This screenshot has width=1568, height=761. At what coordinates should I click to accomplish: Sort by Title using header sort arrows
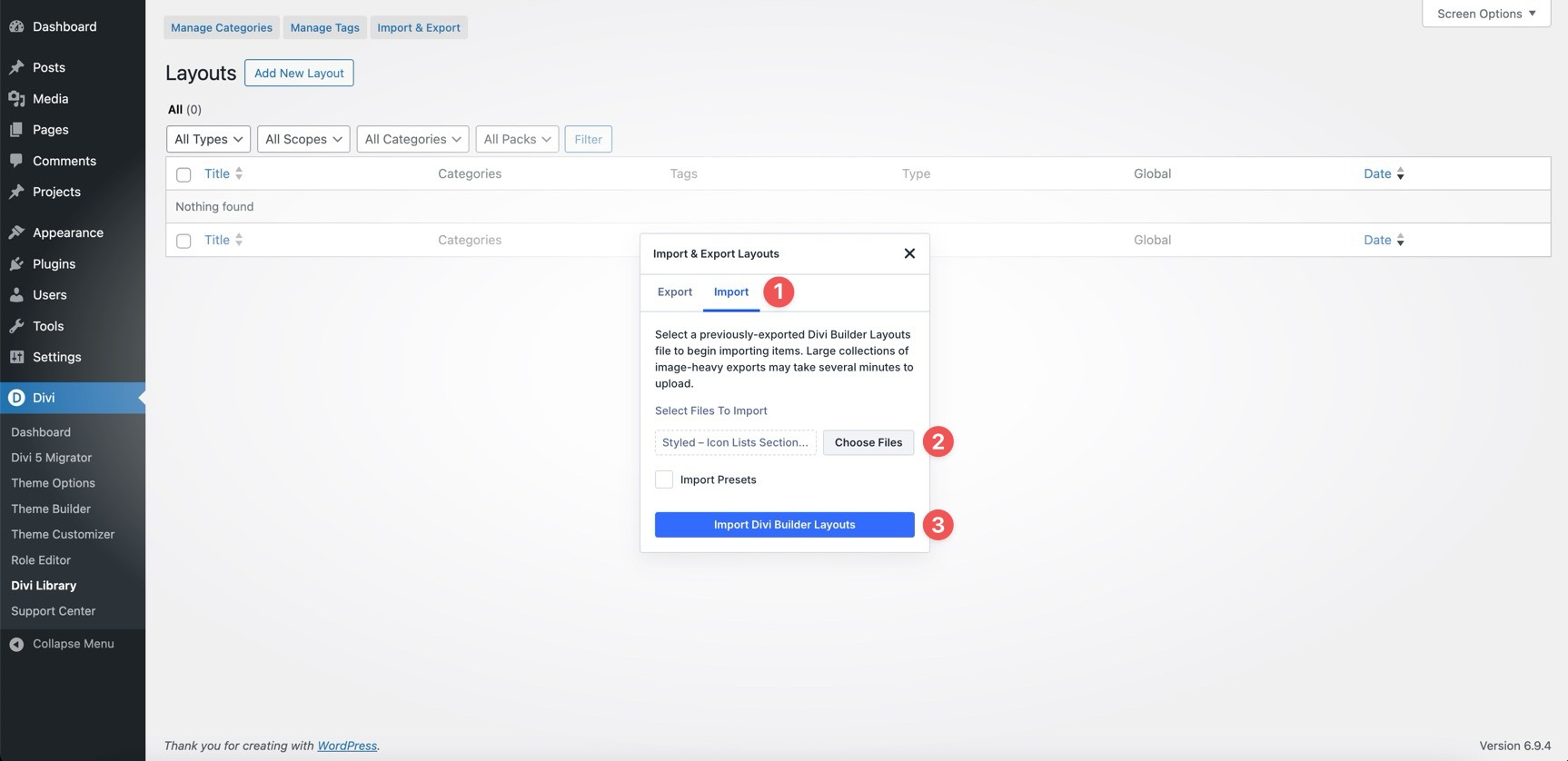click(239, 173)
